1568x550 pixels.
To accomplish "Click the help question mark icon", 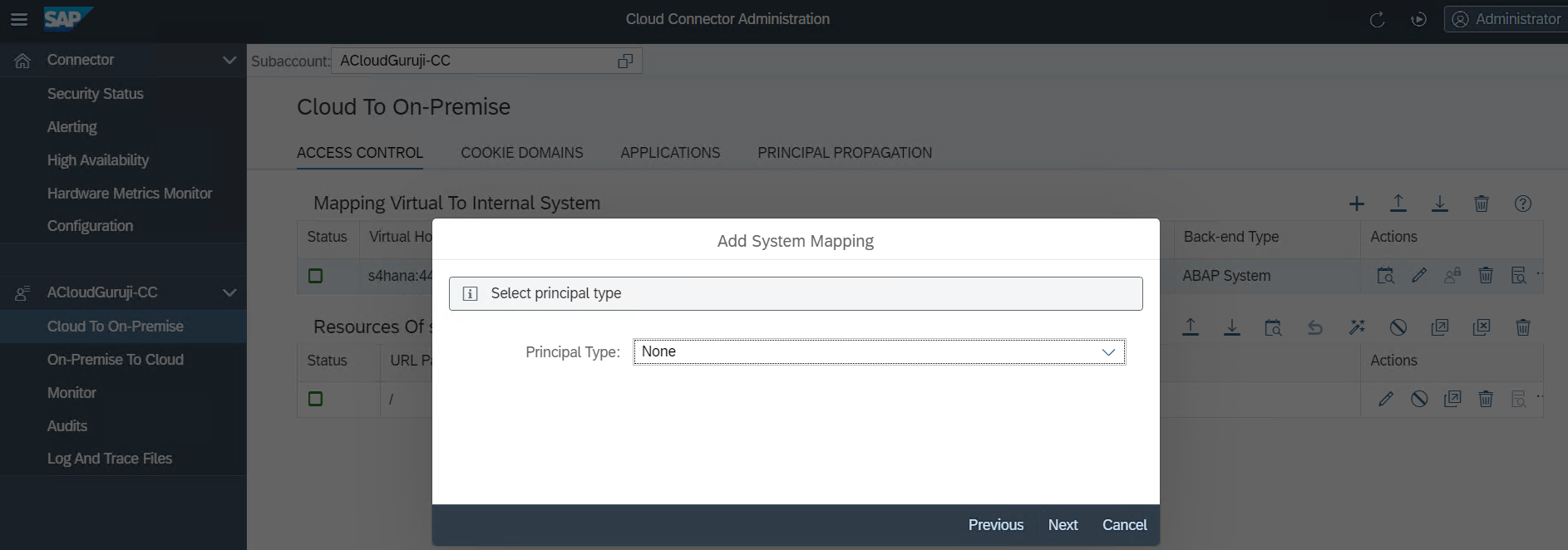I will [1522, 204].
